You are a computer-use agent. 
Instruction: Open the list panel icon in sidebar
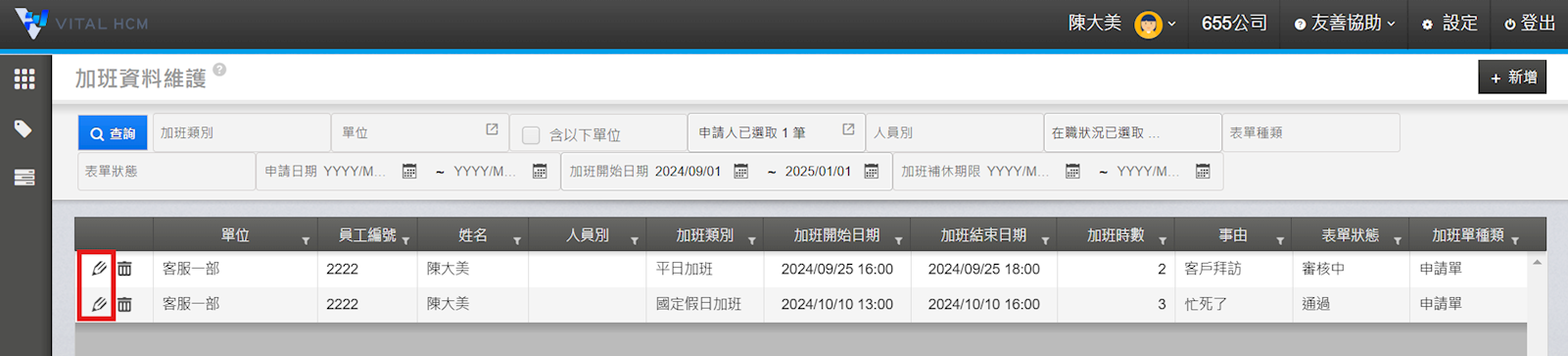[x=24, y=178]
